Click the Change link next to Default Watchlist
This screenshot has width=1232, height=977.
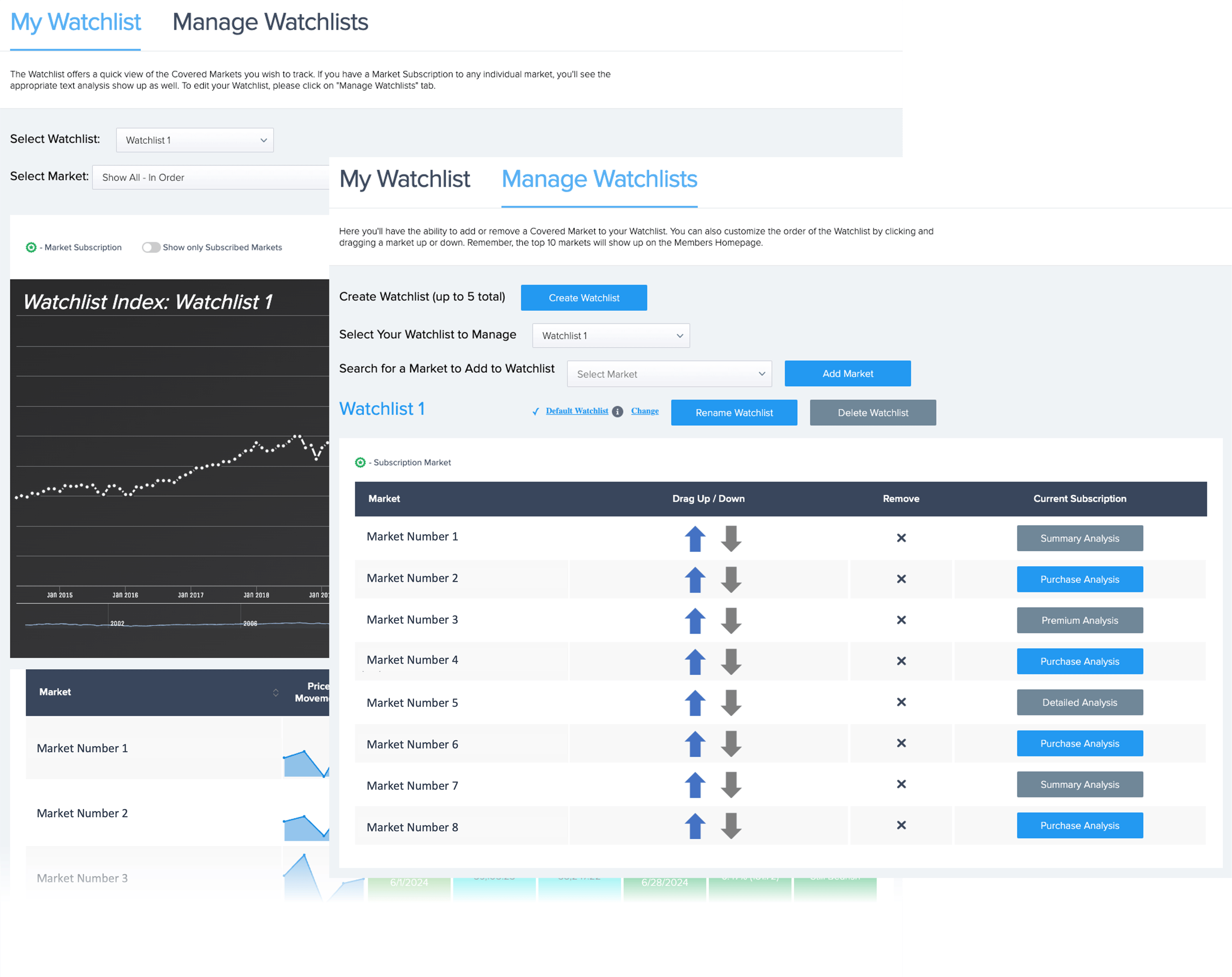645,411
